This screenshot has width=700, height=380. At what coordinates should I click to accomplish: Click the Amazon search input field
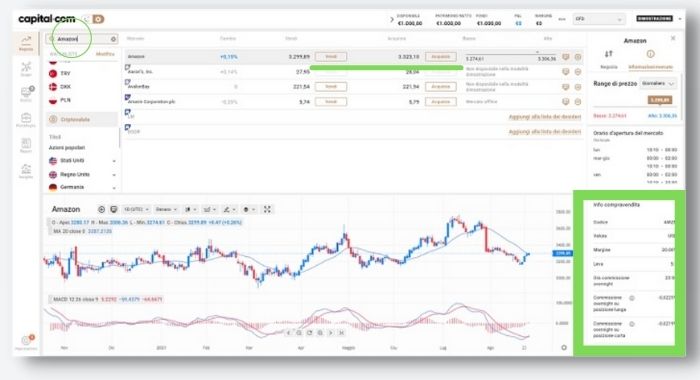pyautogui.click(x=82, y=39)
